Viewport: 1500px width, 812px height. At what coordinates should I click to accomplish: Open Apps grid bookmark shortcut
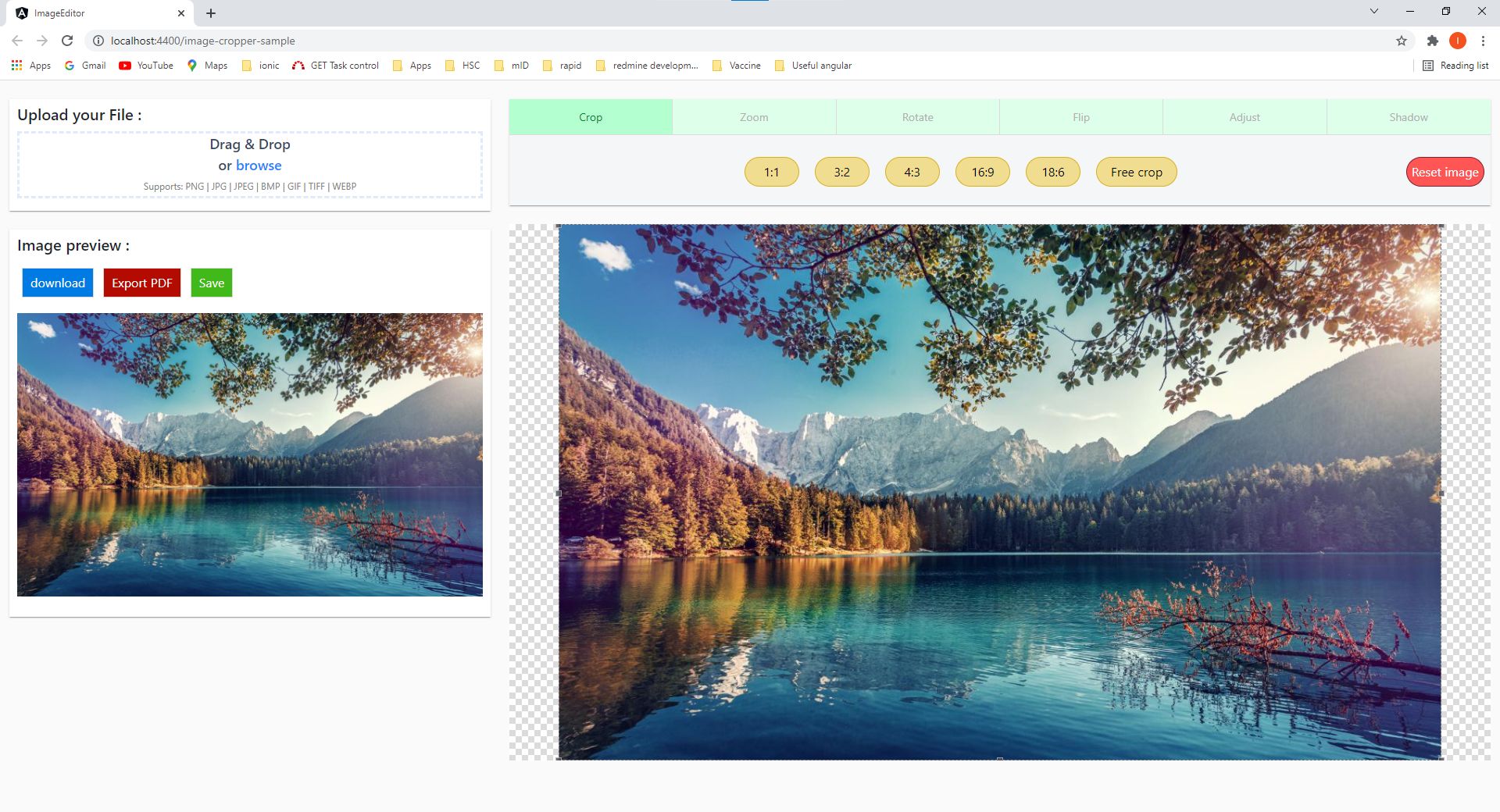click(x=31, y=66)
